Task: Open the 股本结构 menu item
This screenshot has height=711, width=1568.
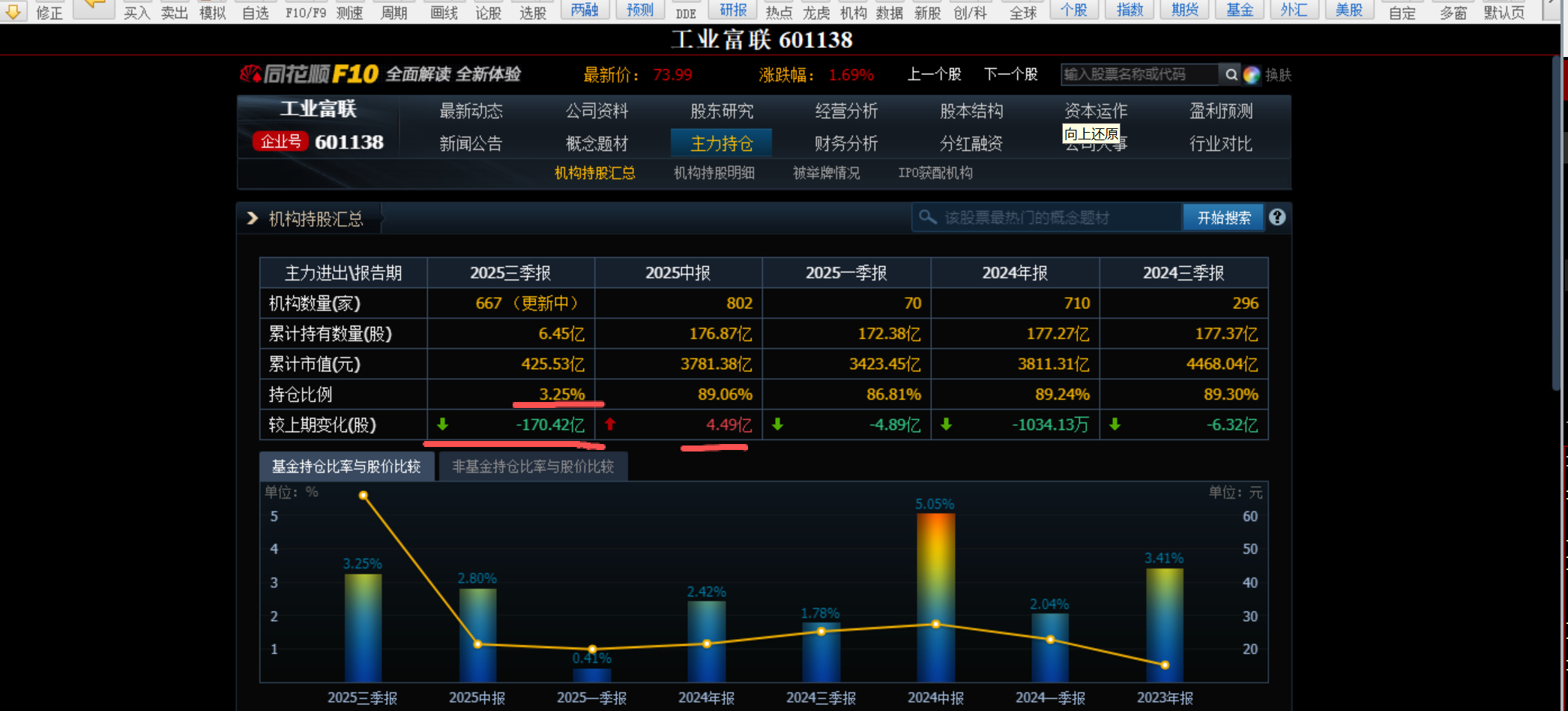Action: tap(971, 111)
